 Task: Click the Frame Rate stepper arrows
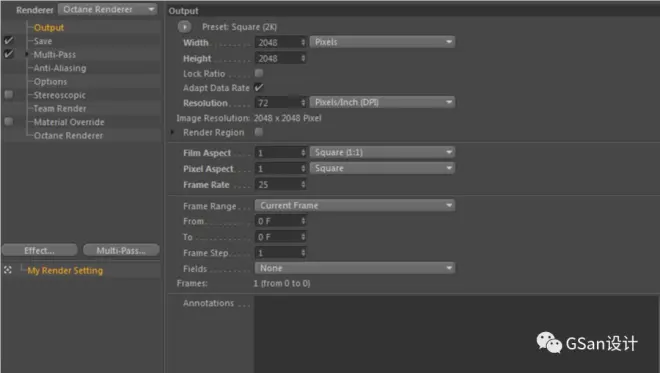tap(303, 184)
